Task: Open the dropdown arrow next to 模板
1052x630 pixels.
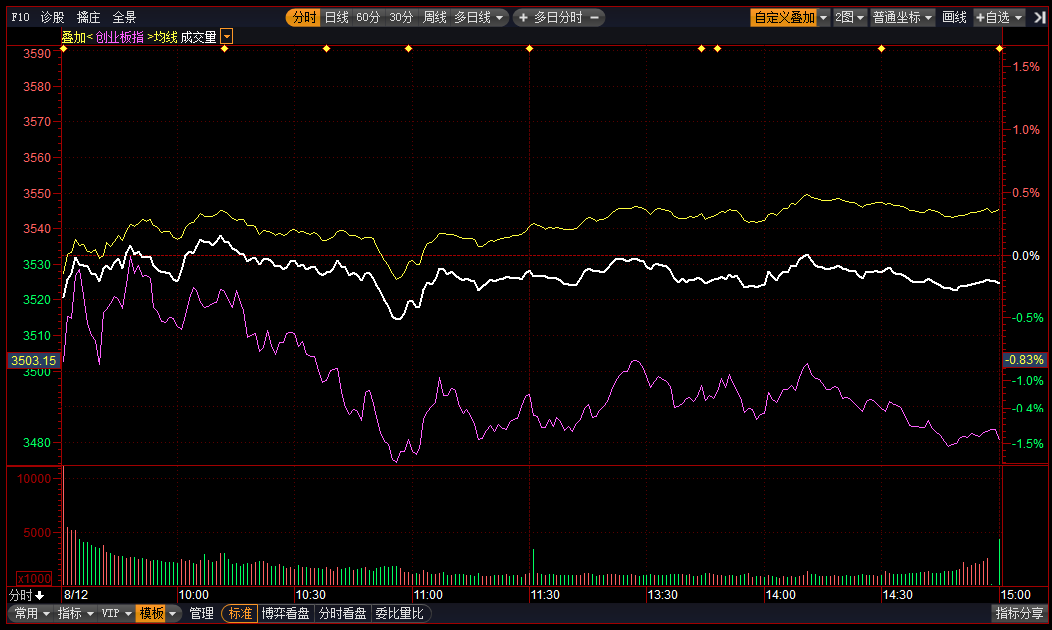Action: pos(173,613)
